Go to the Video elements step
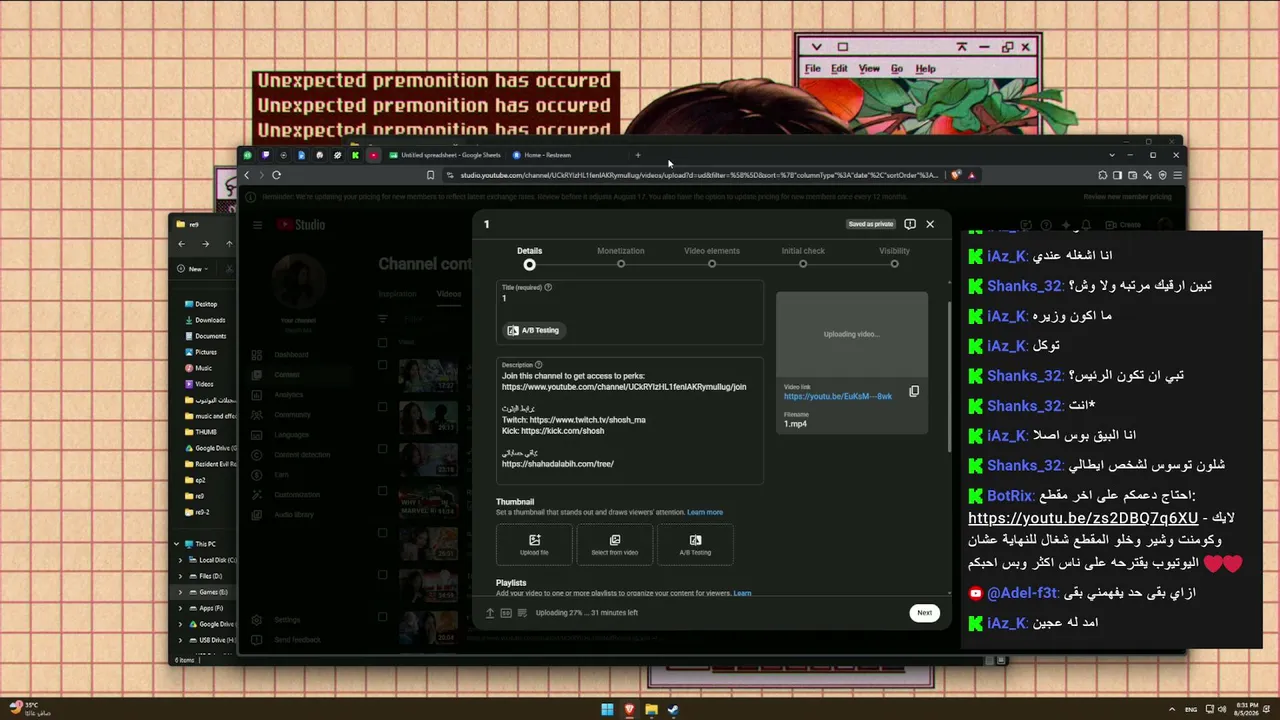1280x720 pixels. pyautogui.click(x=712, y=257)
